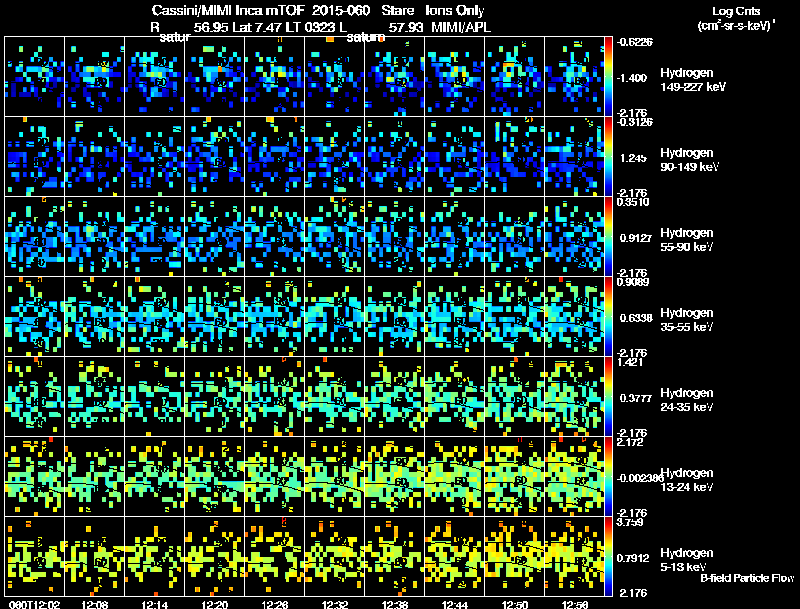This screenshot has width=800, height=609.
Task: Click the 'Ions Only' text in the title
Action: (455, 11)
